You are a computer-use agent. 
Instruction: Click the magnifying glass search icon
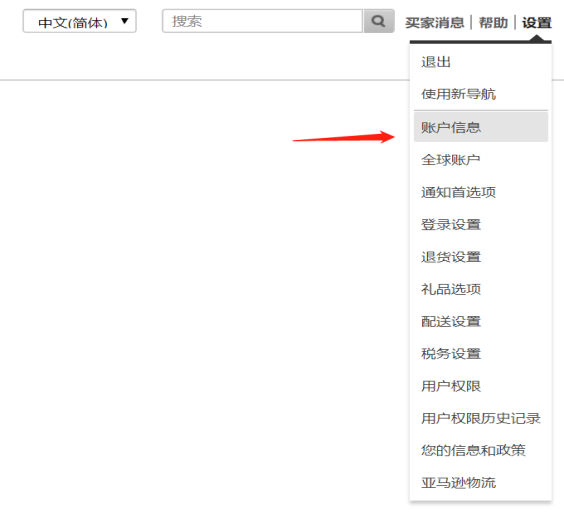coord(379,21)
